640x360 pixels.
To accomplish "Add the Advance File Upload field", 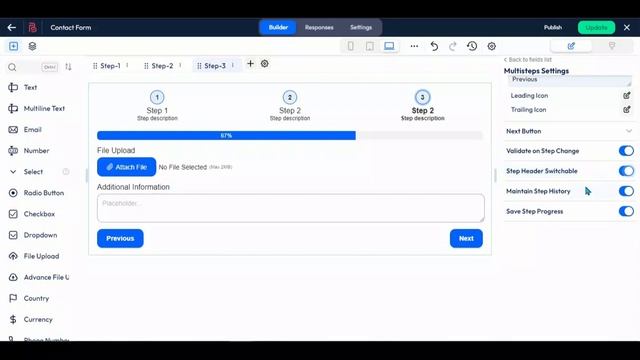I will click(x=39, y=277).
